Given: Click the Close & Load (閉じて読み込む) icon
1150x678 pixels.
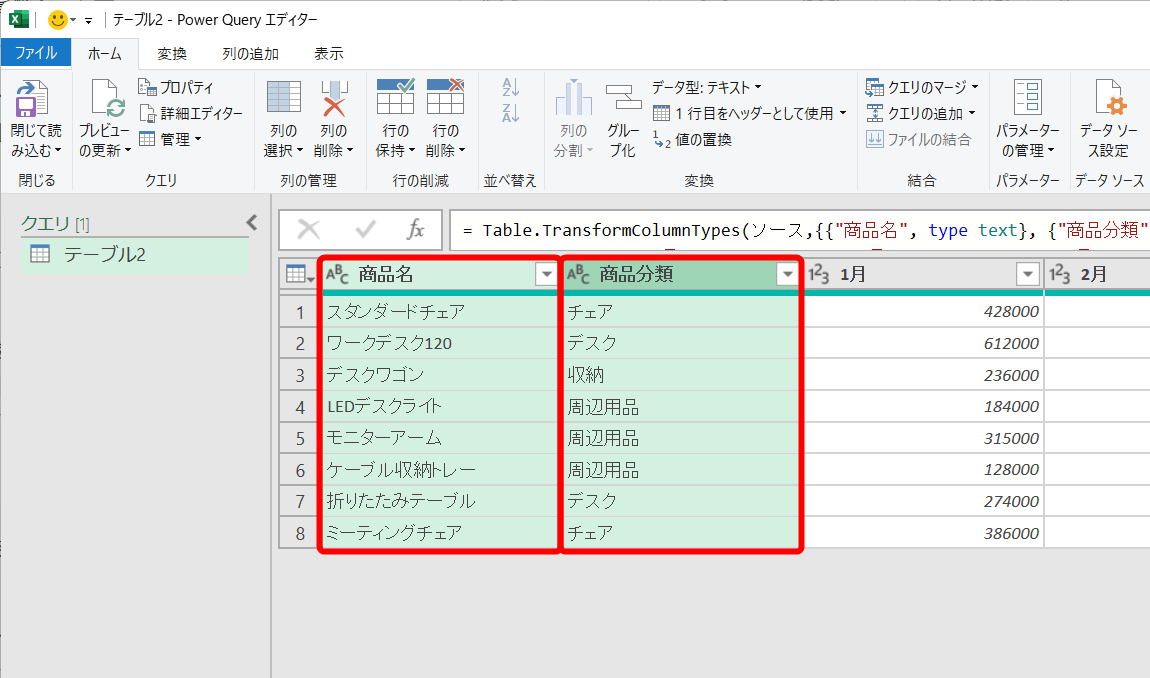Looking at the screenshot, I should [32, 98].
